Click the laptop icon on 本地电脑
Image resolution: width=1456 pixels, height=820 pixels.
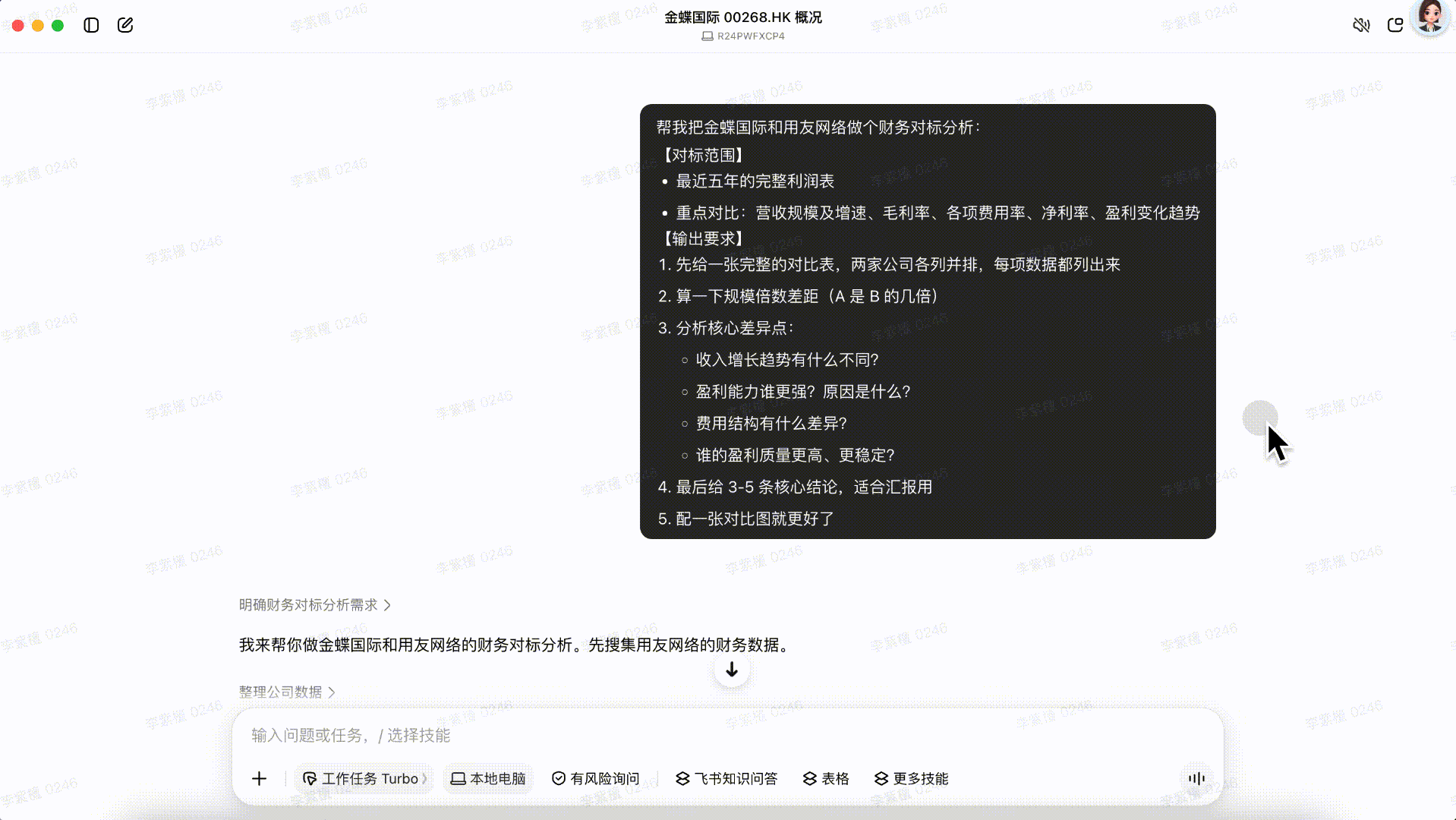(458, 778)
